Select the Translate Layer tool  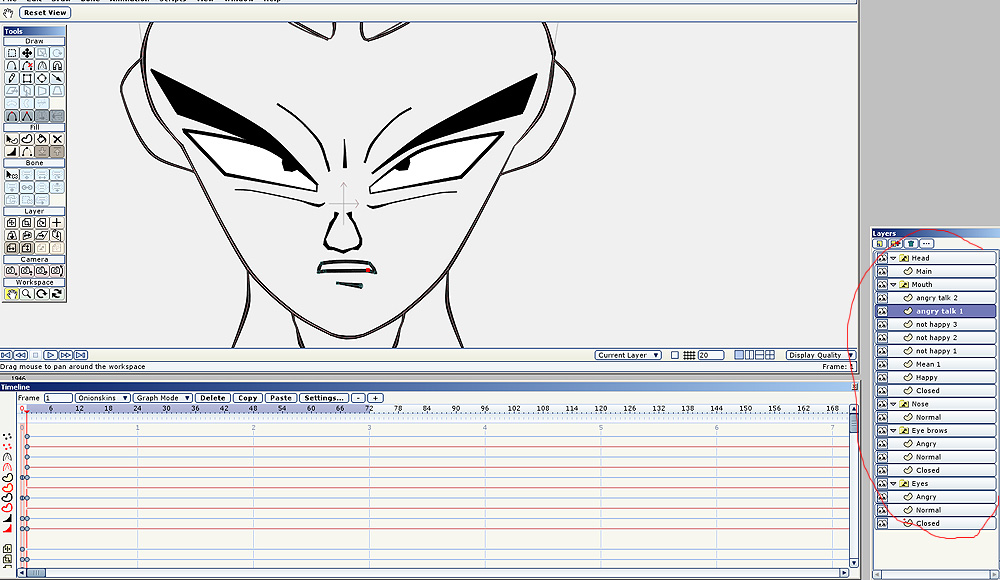click(11, 223)
